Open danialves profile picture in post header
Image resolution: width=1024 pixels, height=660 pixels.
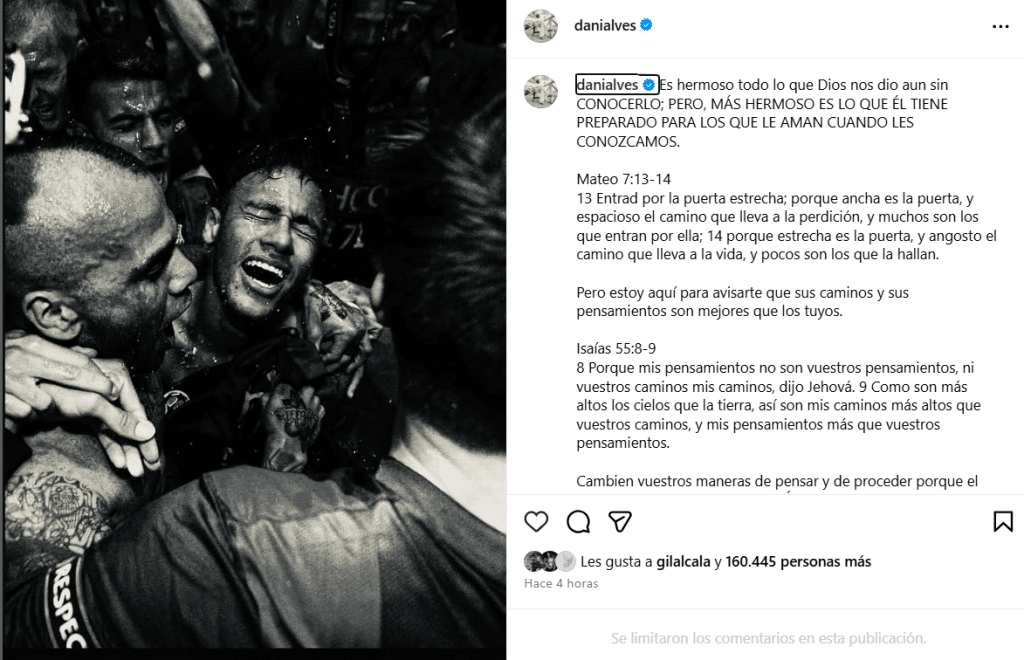tap(541, 26)
